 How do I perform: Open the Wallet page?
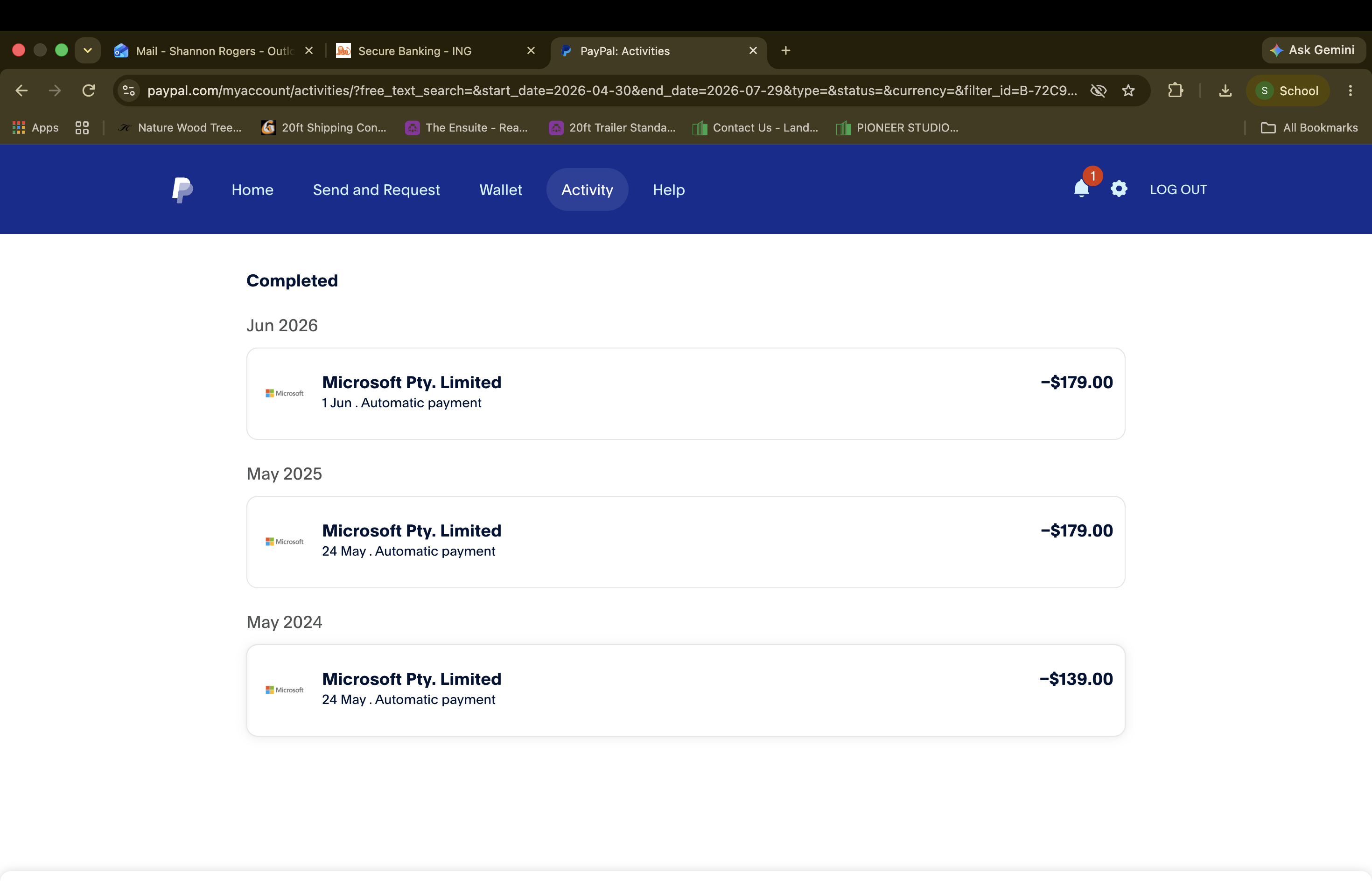click(500, 189)
